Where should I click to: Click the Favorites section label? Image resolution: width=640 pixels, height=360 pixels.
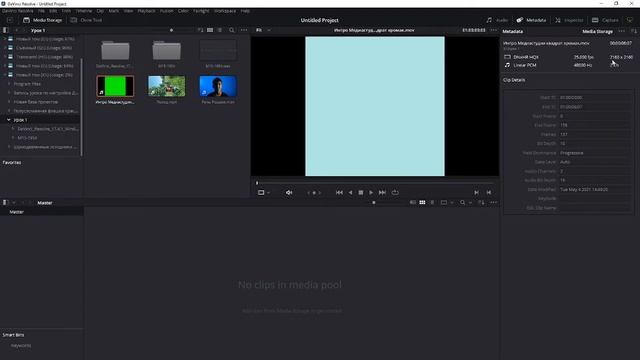point(12,162)
